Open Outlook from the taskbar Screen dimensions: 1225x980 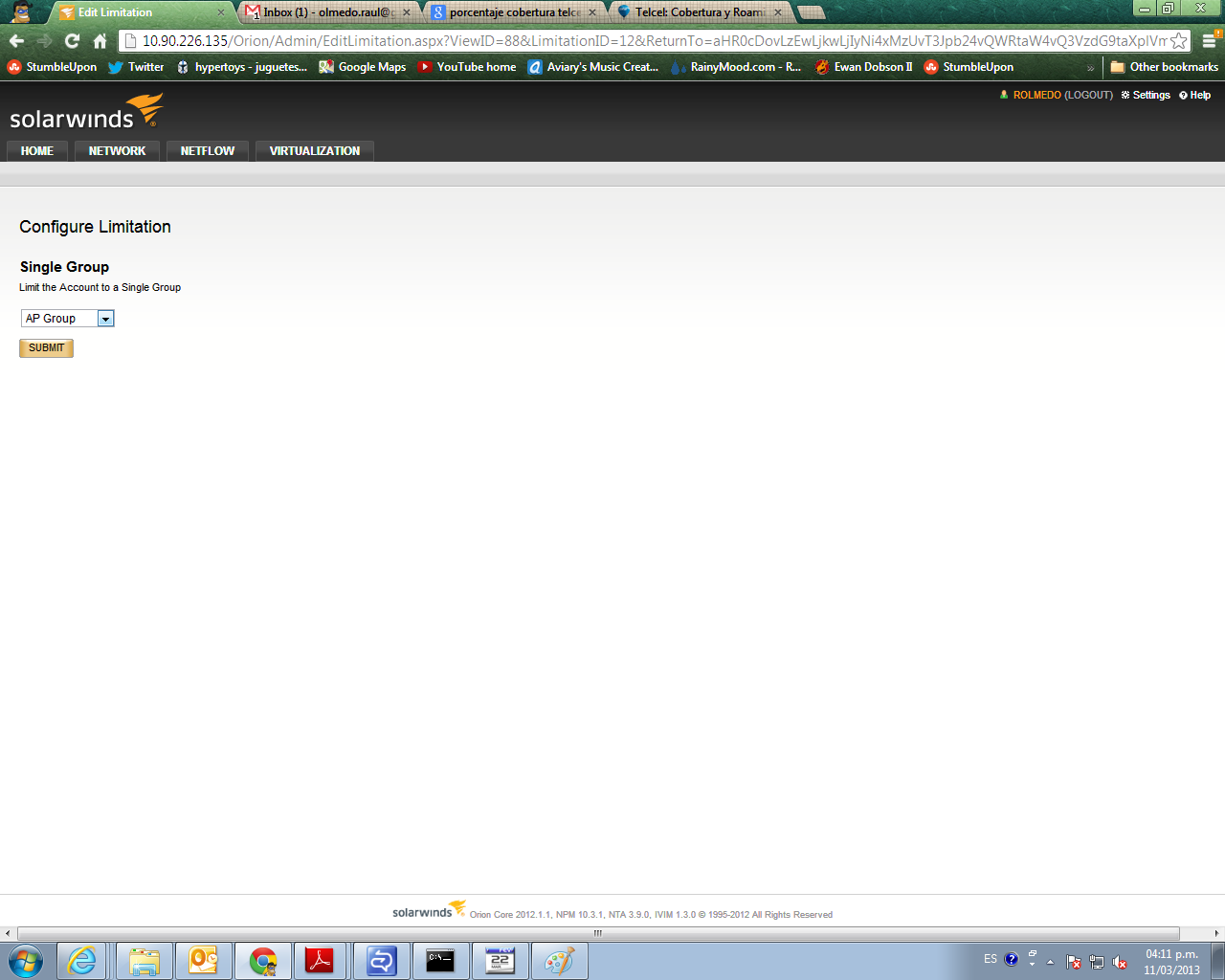203,961
